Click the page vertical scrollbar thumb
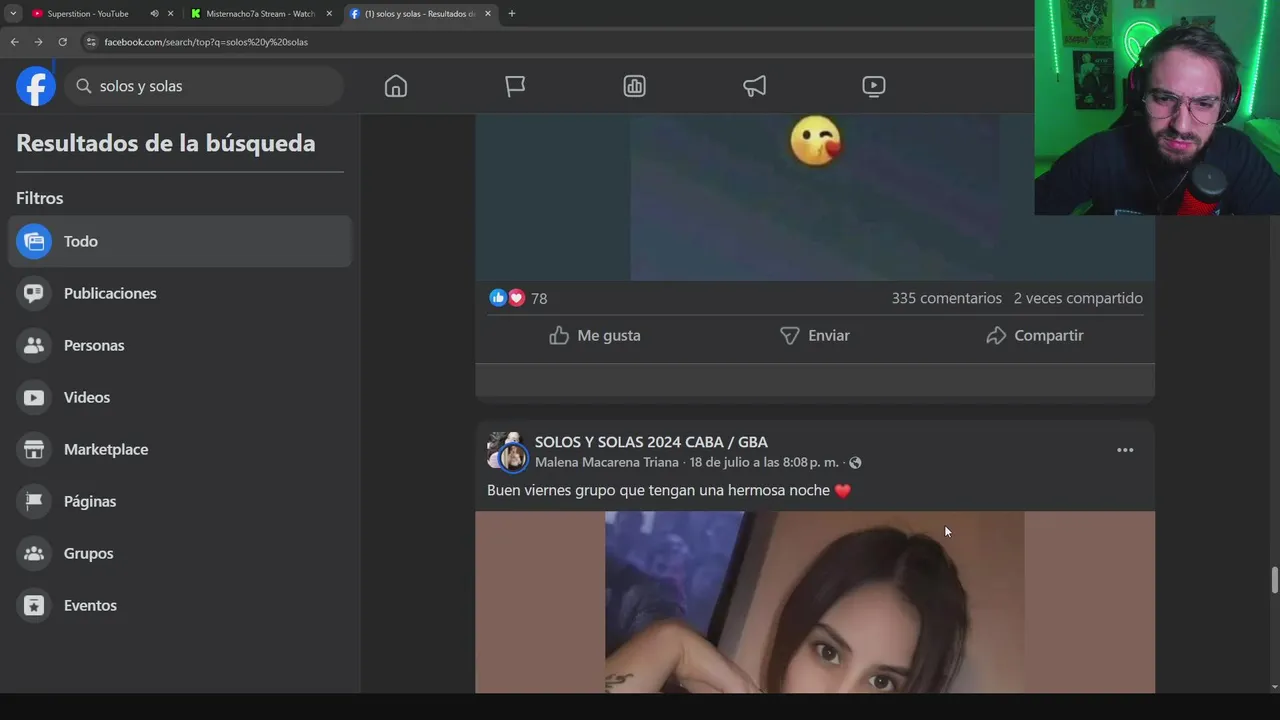1280x720 pixels. pos(1274,580)
